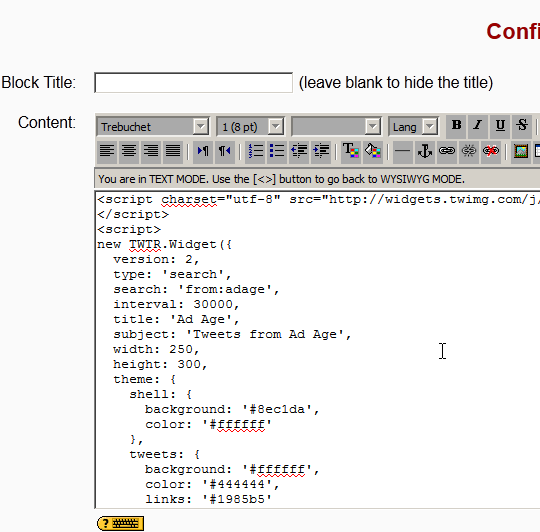Click line "links: '#1985b5'"
The height and width of the screenshot is (532, 540).
[x=208, y=499]
